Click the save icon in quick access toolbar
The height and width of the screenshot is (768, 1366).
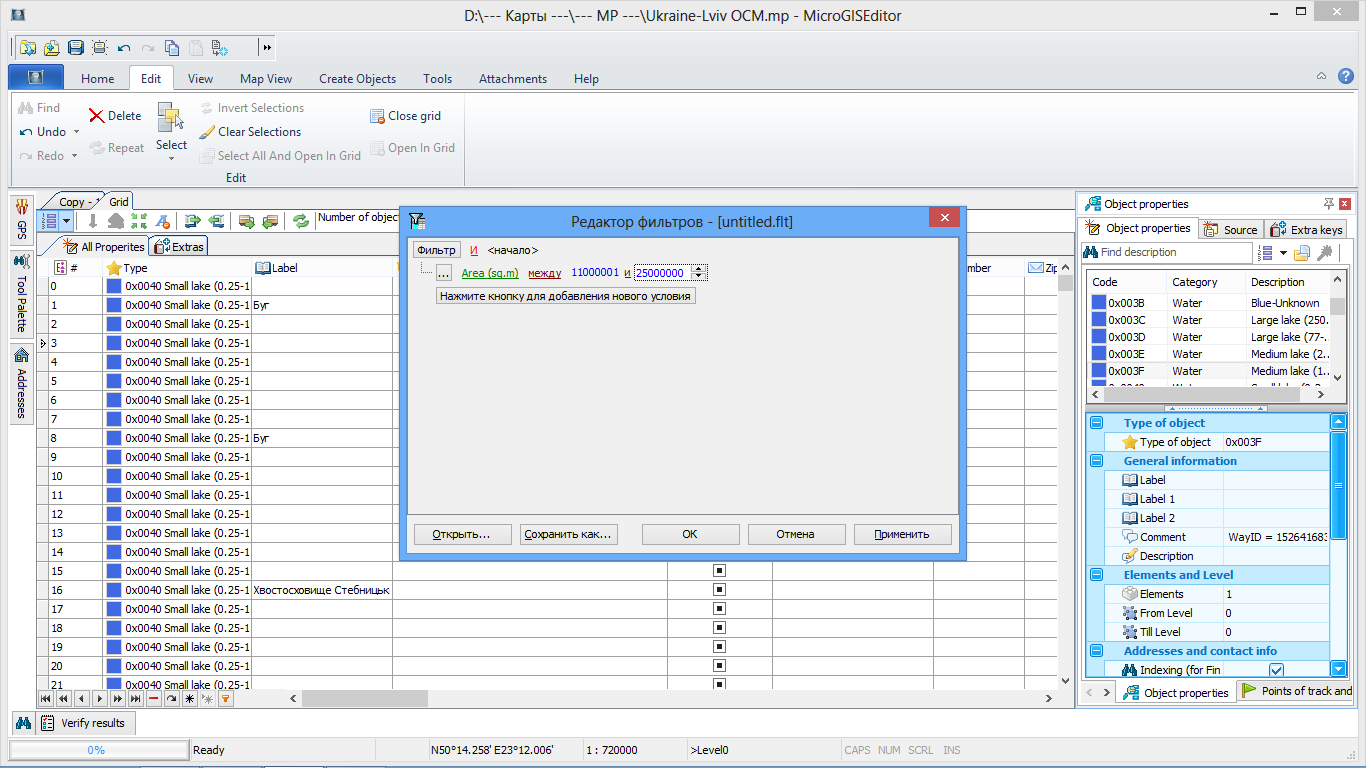coord(75,47)
